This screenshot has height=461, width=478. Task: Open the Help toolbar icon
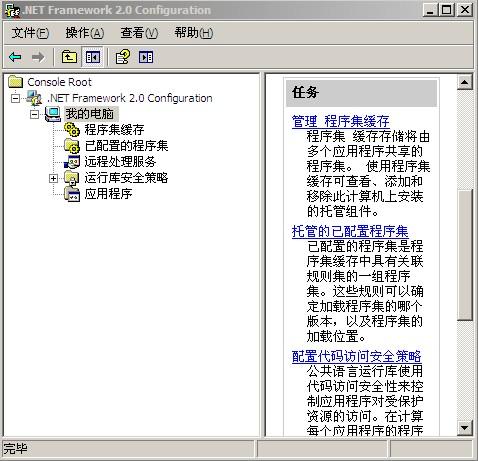pyautogui.click(x=123, y=57)
